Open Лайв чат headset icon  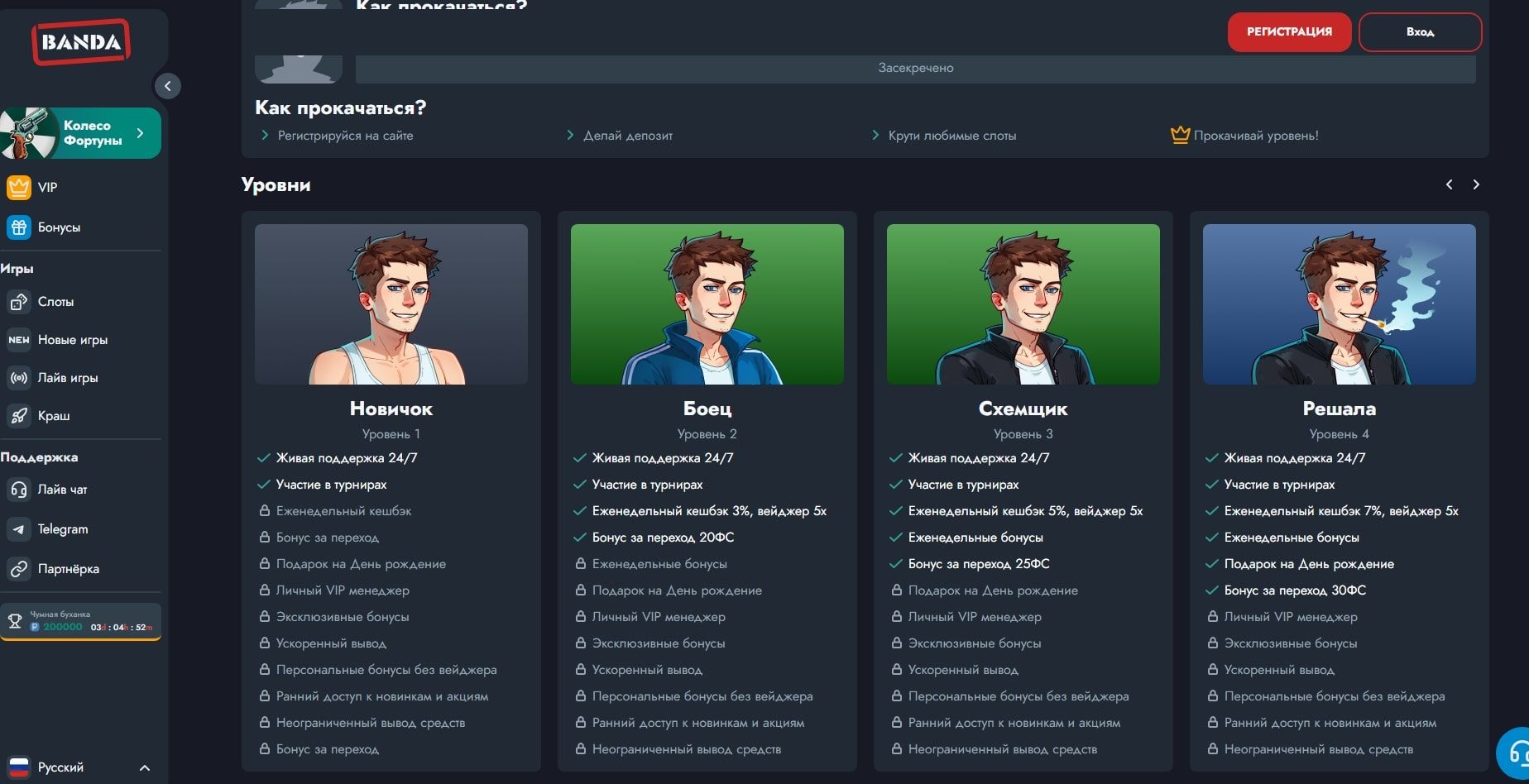(x=18, y=490)
